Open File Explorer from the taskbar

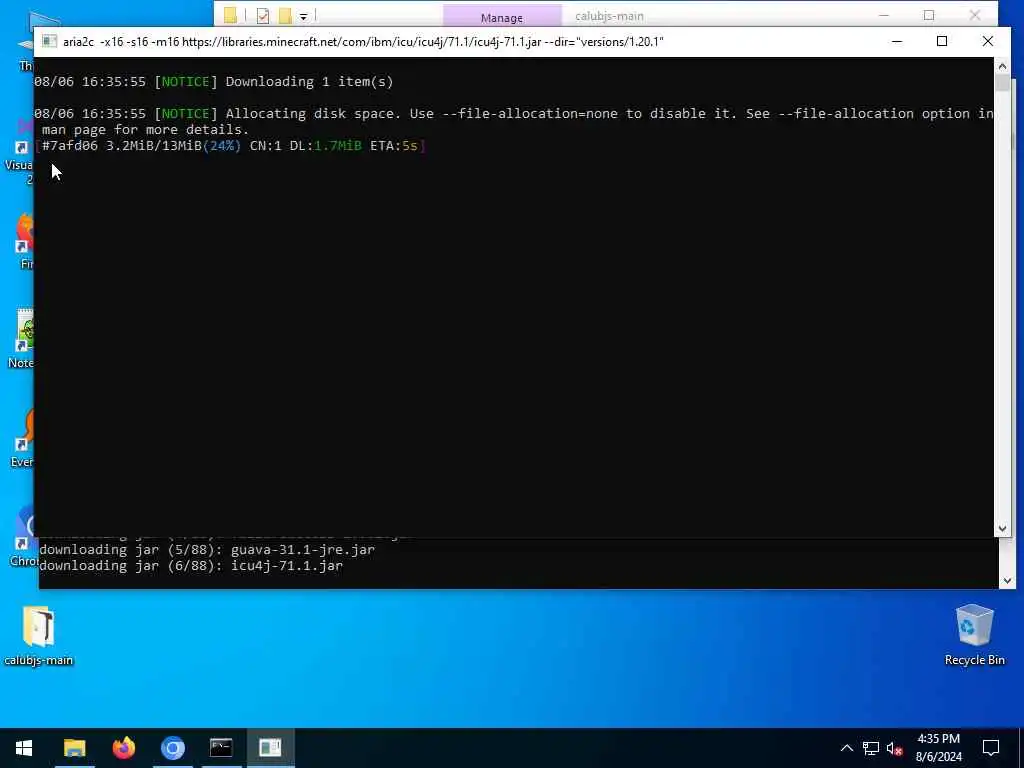pos(74,748)
